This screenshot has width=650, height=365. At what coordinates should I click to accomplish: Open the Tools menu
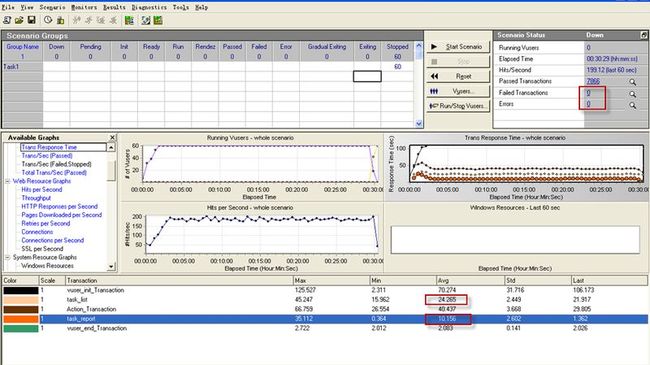coord(180,7)
